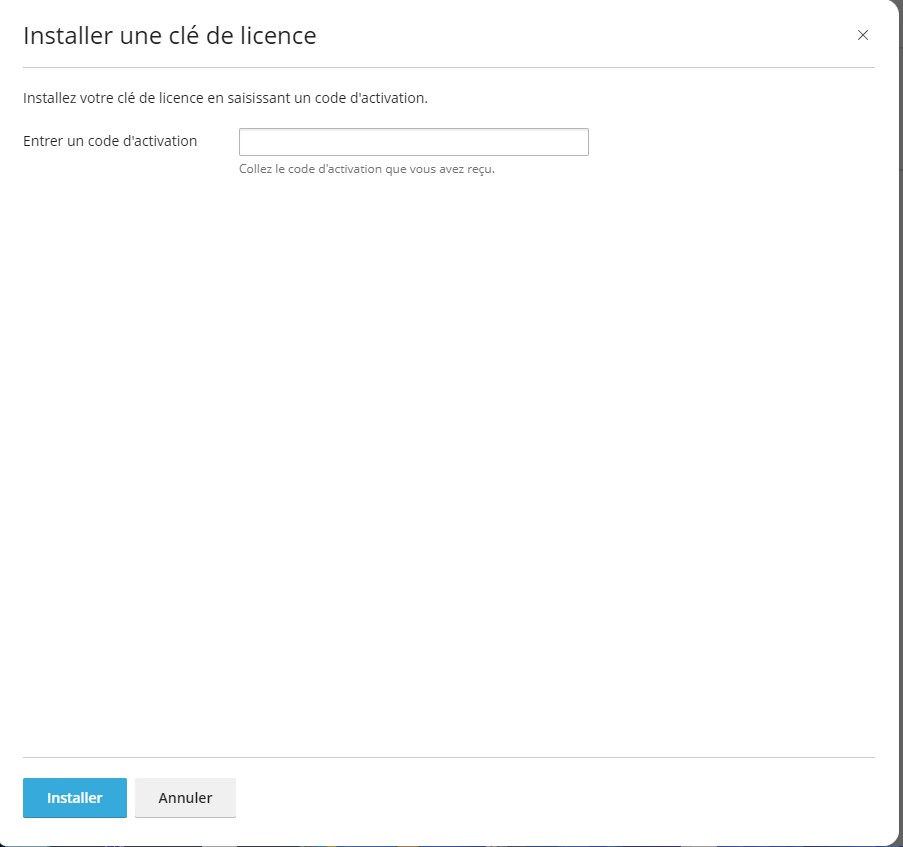Click the empty area of the dialog body
Image resolution: width=903 pixels, height=847 pixels.
[x=450, y=450]
